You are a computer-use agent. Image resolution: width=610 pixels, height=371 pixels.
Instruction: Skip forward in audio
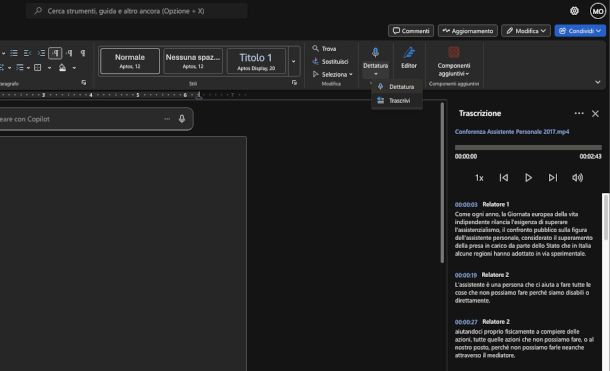553,178
